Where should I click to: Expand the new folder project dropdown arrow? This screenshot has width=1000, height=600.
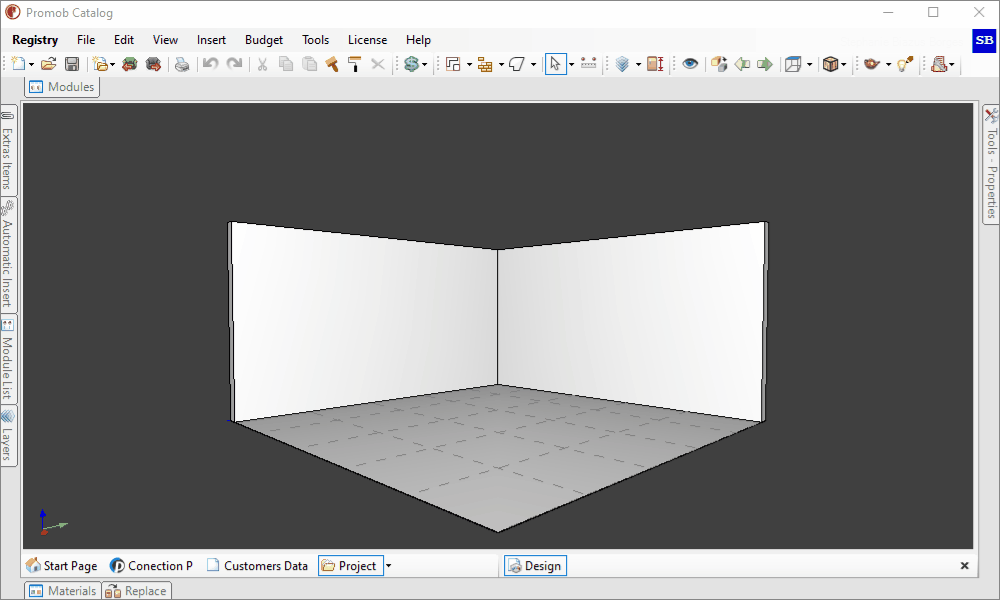point(112,64)
